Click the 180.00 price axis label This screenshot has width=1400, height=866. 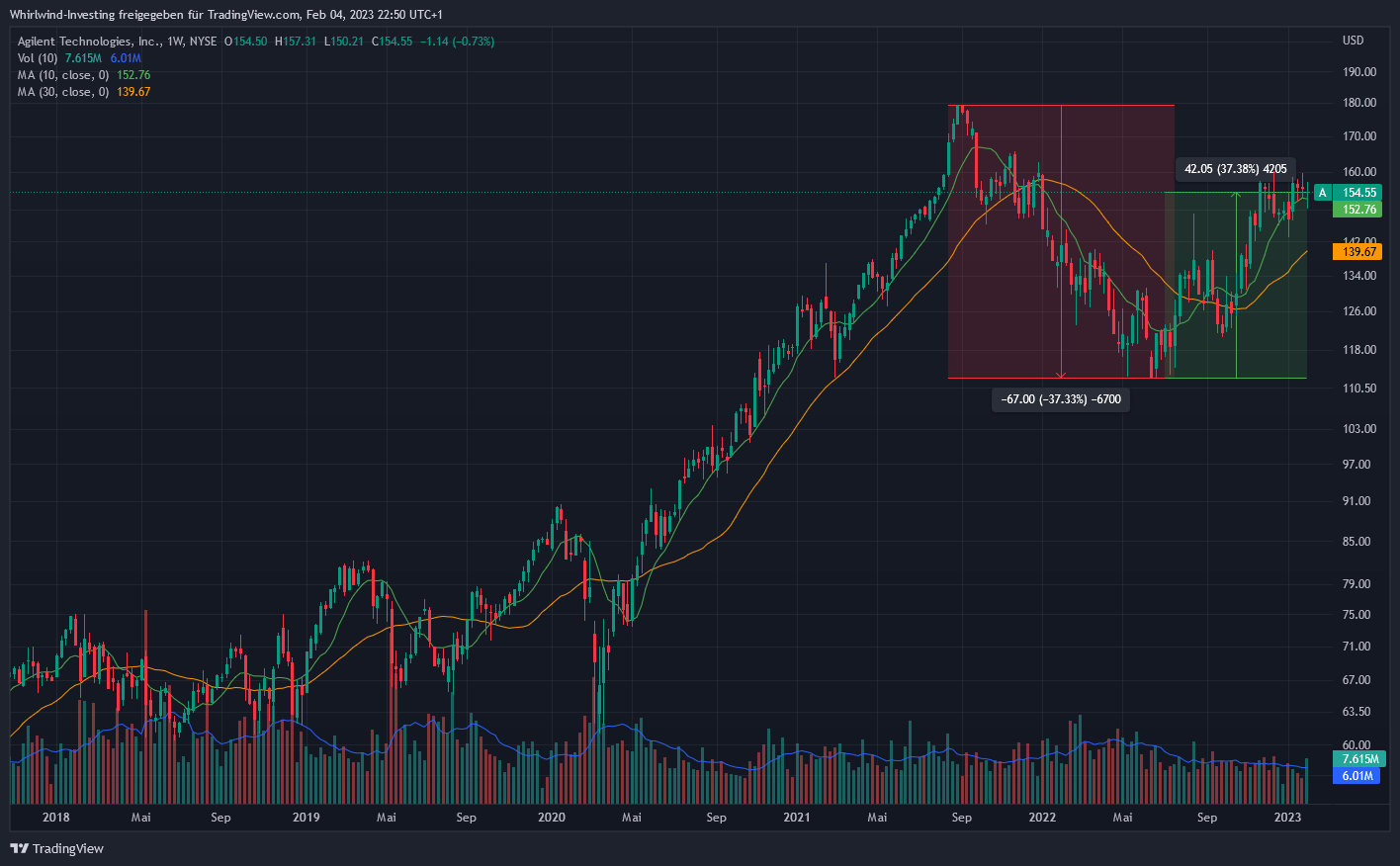pyautogui.click(x=1359, y=103)
